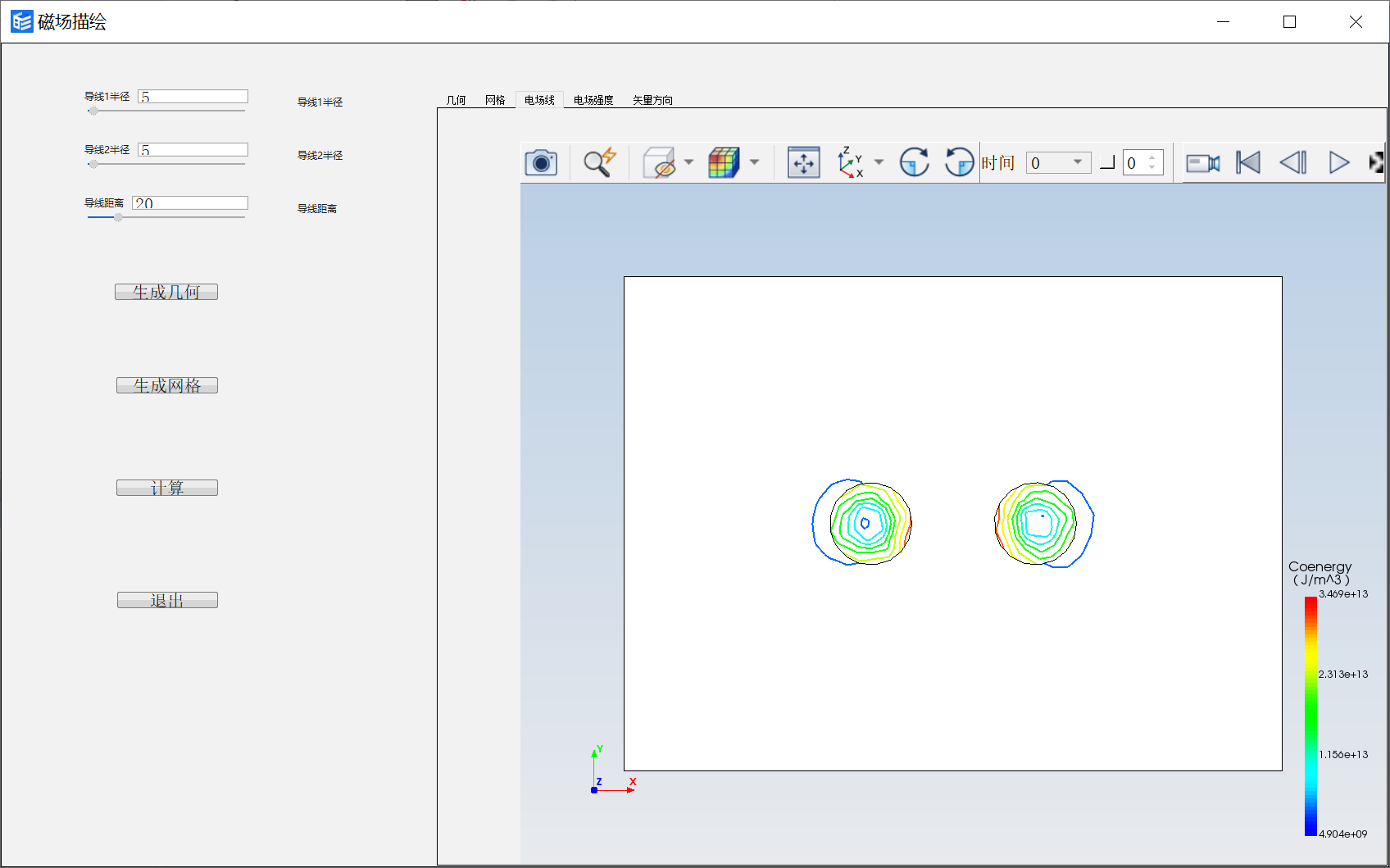Image resolution: width=1390 pixels, height=868 pixels.
Task: Click the 生成几何 button
Action: tap(166, 292)
